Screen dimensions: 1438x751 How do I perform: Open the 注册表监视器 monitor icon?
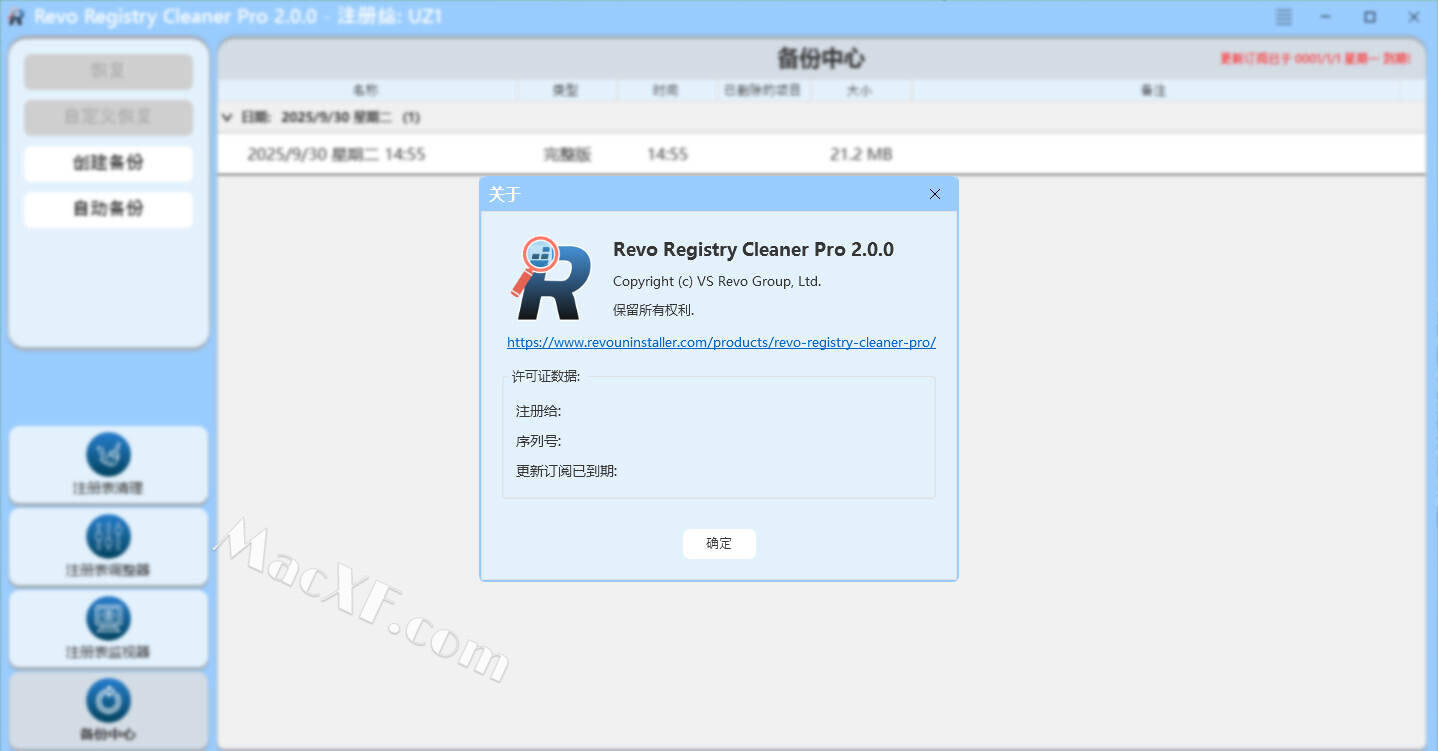point(108,620)
